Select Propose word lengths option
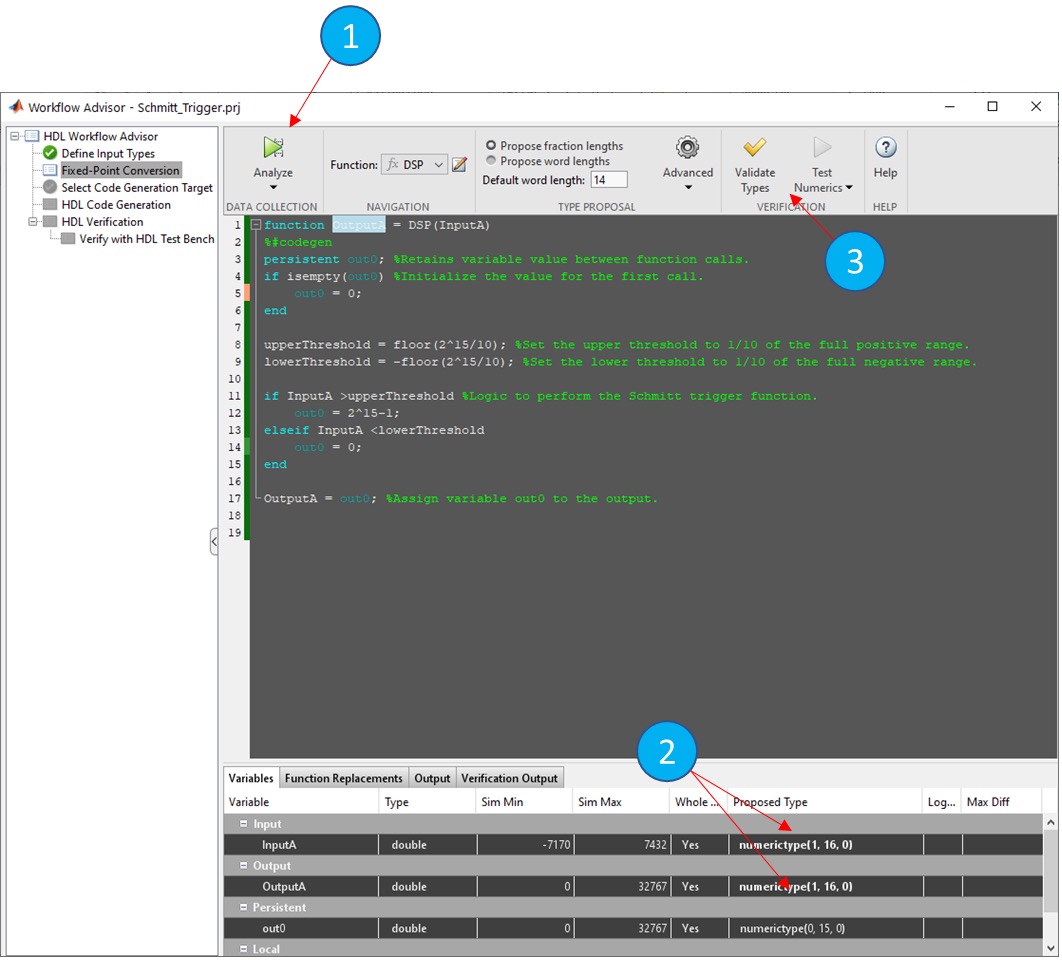1062x960 pixels. (491, 161)
